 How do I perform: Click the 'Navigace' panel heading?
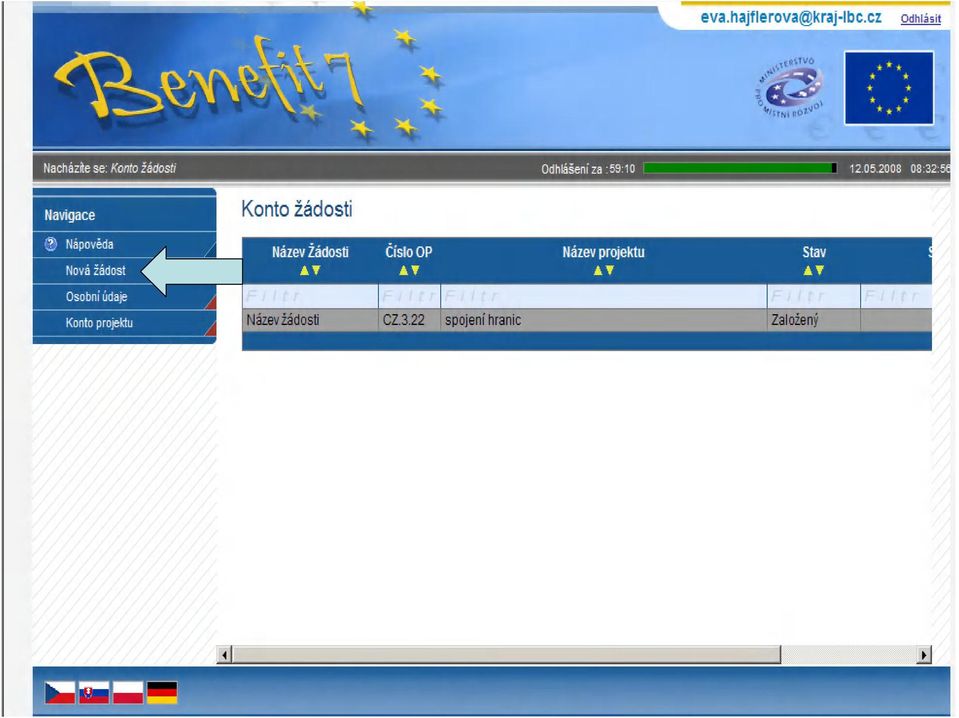(70, 215)
